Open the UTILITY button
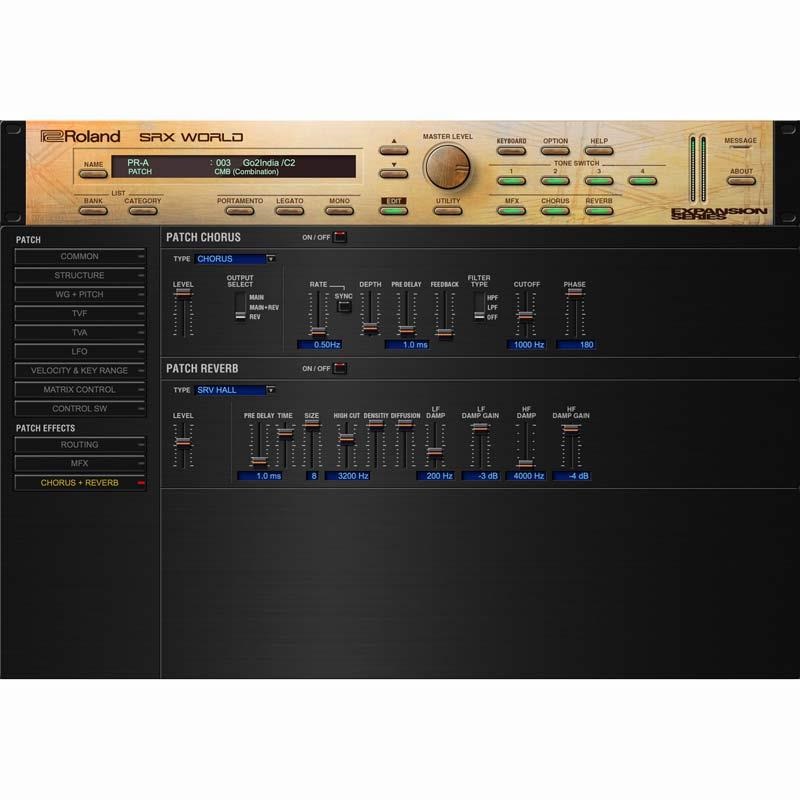 click(447, 211)
